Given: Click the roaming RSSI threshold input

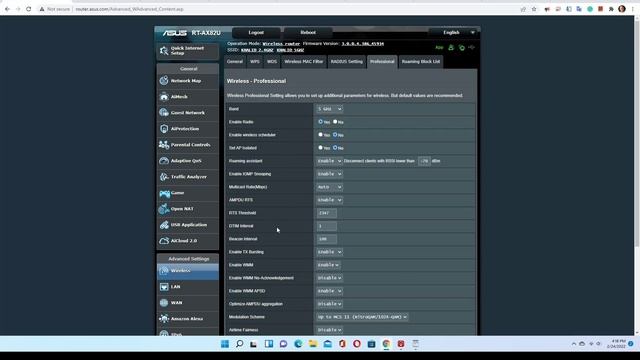Looking at the screenshot, I should click(424, 161).
